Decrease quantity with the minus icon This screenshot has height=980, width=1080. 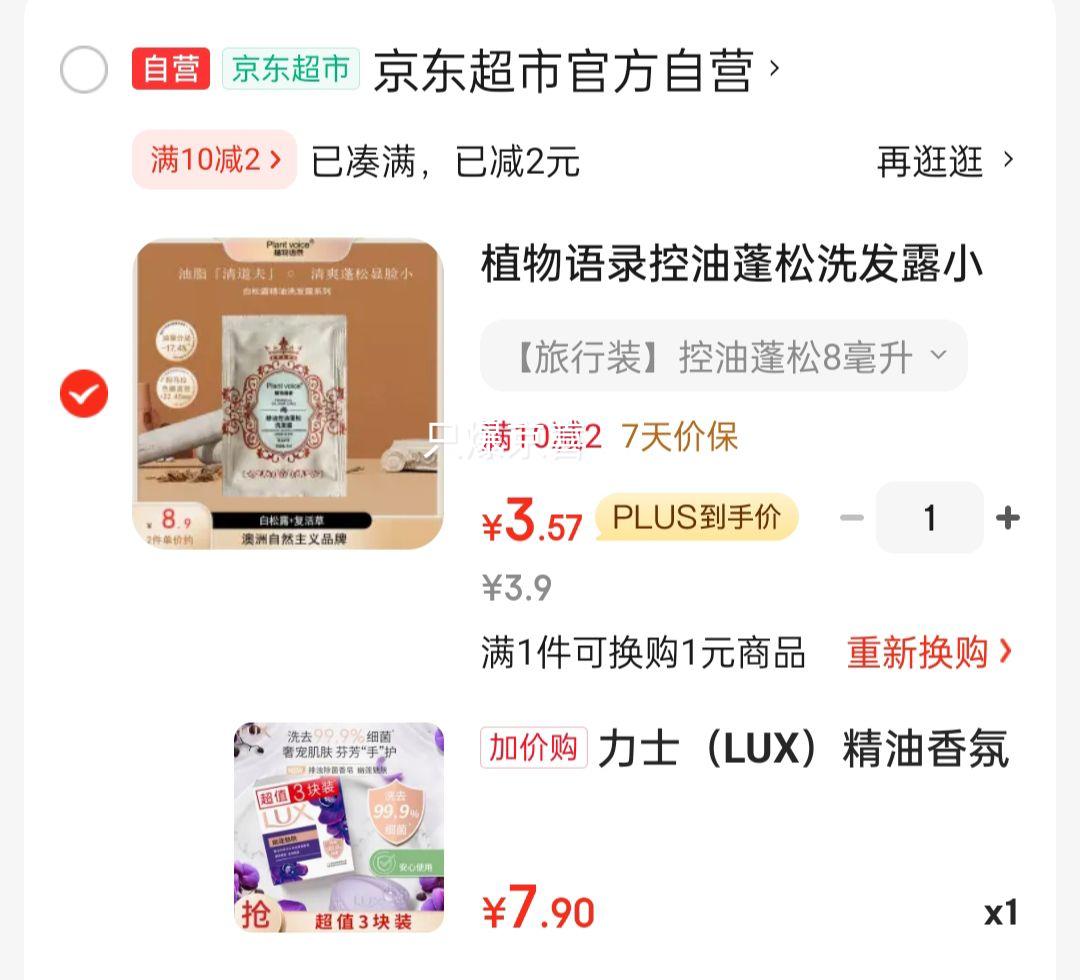[x=851, y=518]
